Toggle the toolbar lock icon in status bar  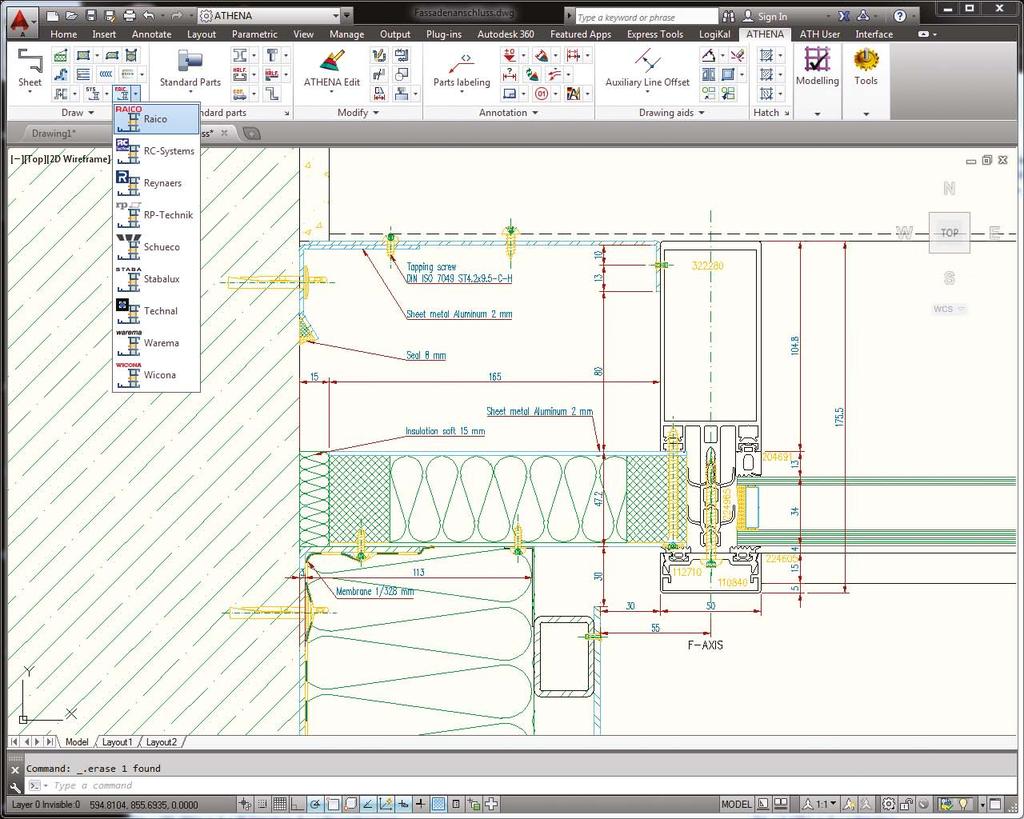(x=906, y=804)
